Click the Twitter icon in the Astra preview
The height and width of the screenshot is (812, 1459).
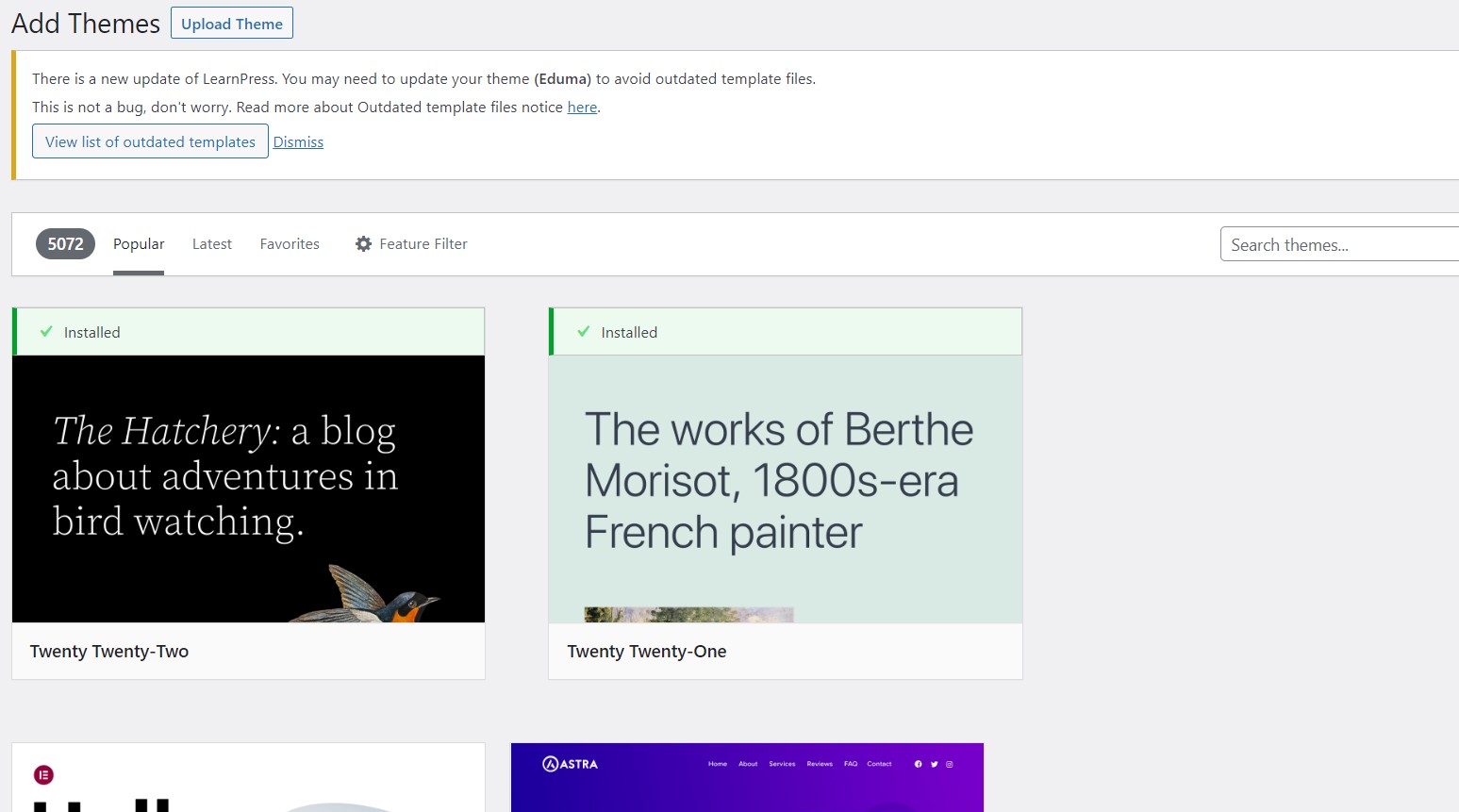coord(934,764)
